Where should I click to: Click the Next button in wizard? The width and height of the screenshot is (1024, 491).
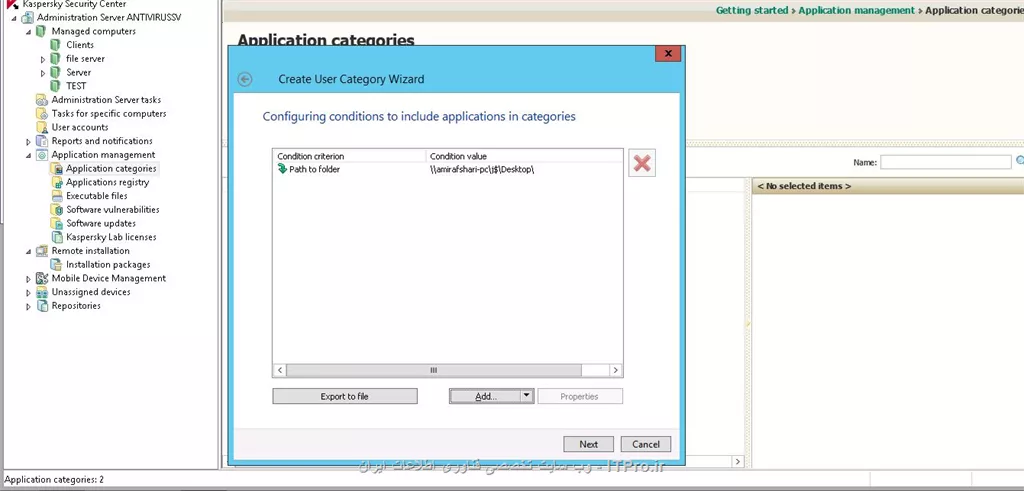click(x=588, y=444)
